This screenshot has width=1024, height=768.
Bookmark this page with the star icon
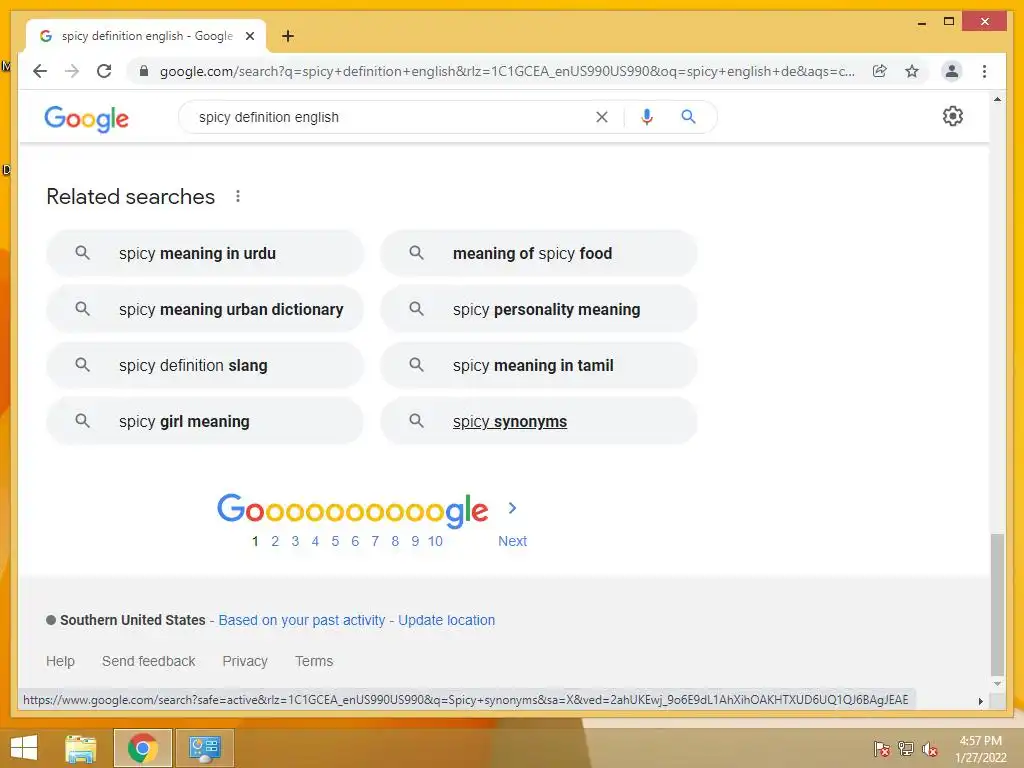912,71
